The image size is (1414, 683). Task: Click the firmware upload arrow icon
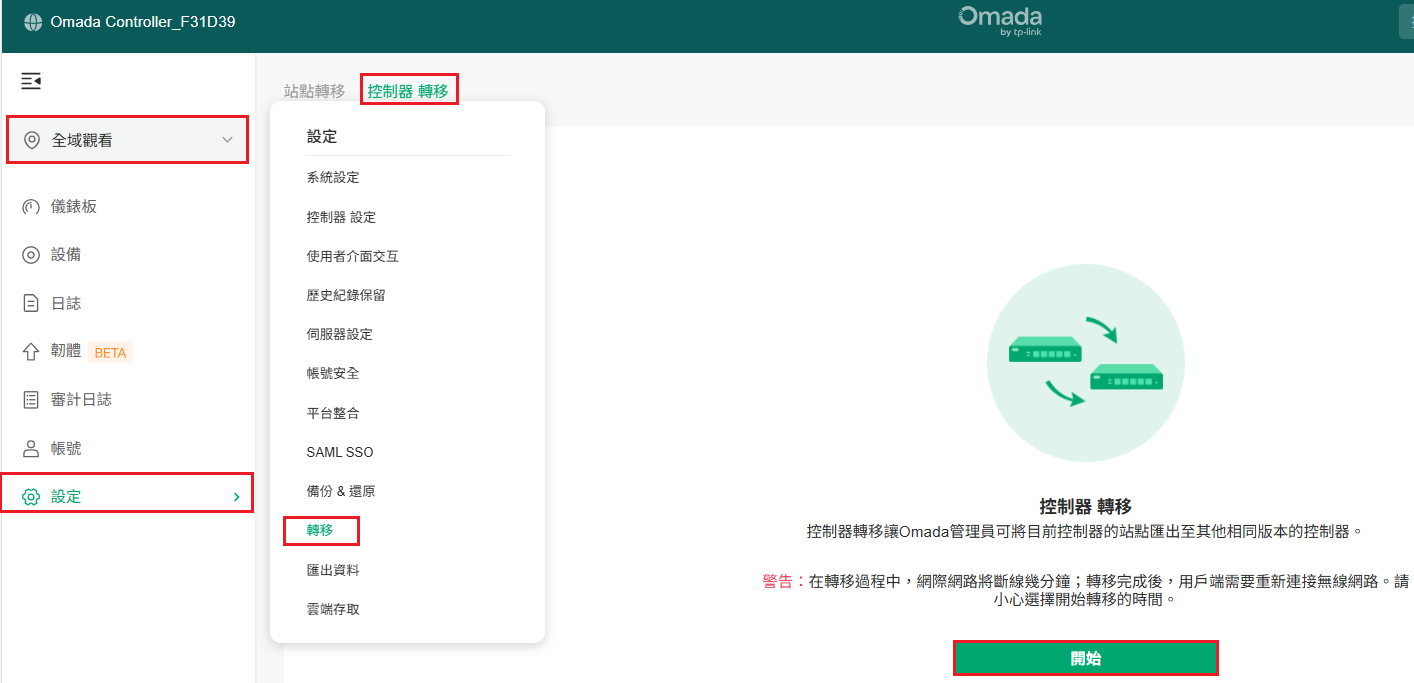click(x=31, y=352)
